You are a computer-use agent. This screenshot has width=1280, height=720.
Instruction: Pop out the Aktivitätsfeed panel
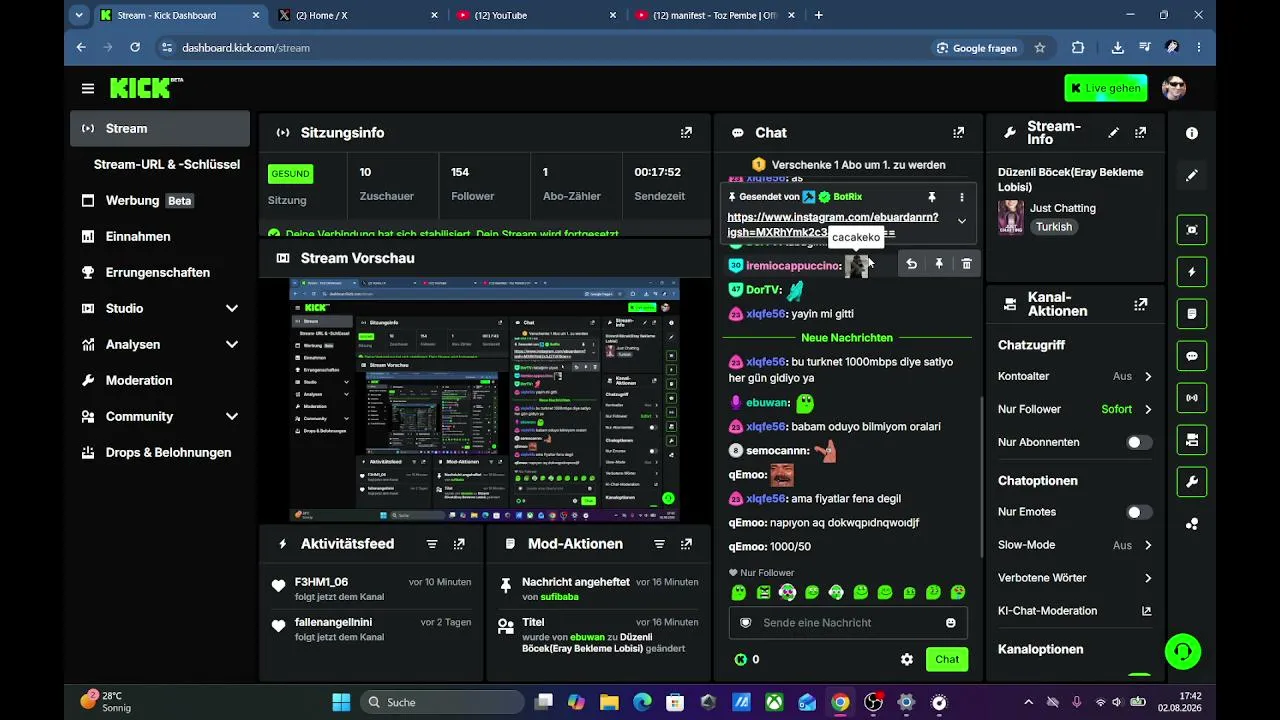(459, 544)
